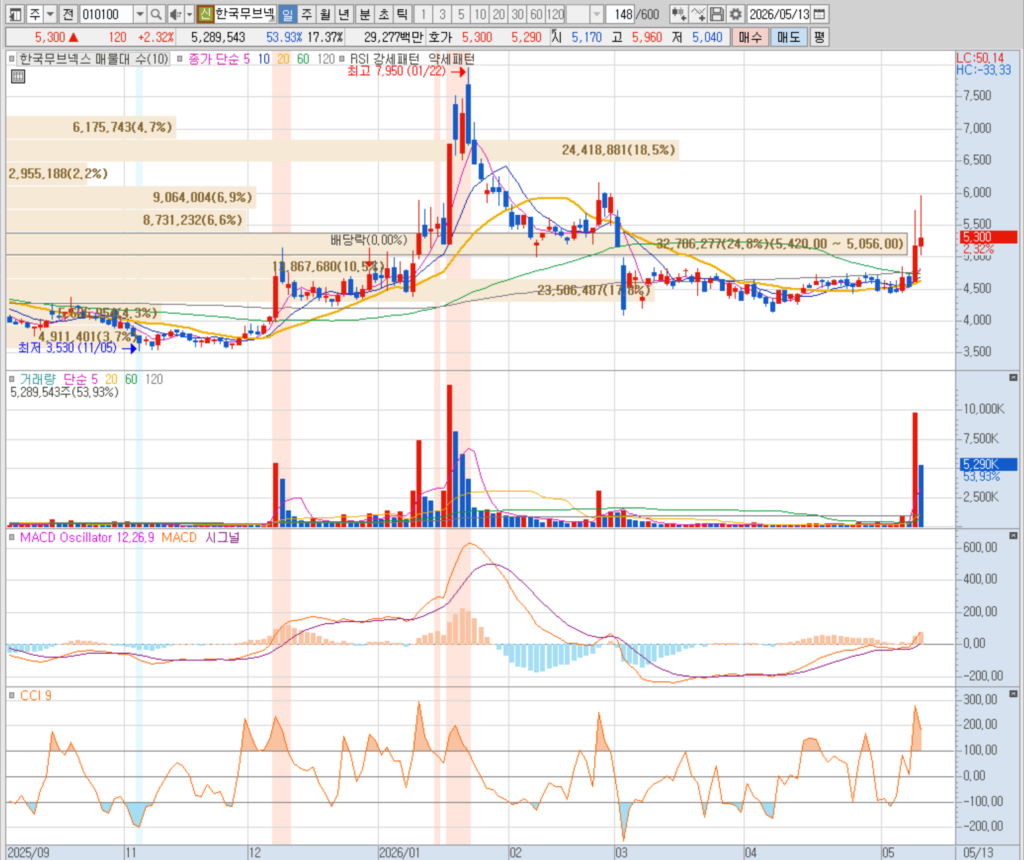Click the data table grid icon on chart
This screenshot has height=860, width=1024.
click(x=18, y=76)
